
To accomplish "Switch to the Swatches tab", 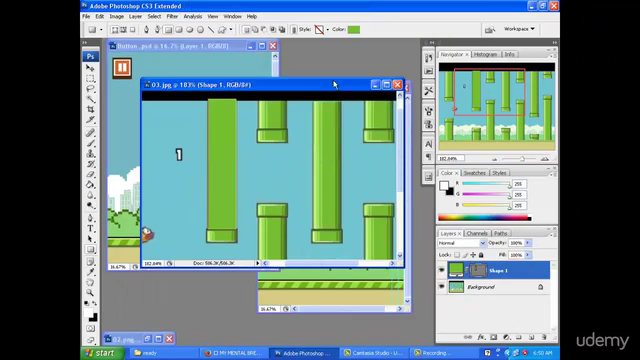I will pos(474,173).
